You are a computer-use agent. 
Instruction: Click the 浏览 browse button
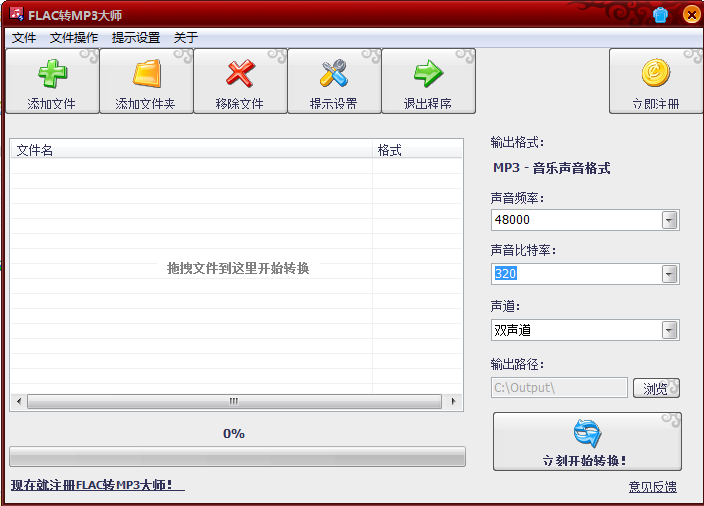(656, 388)
